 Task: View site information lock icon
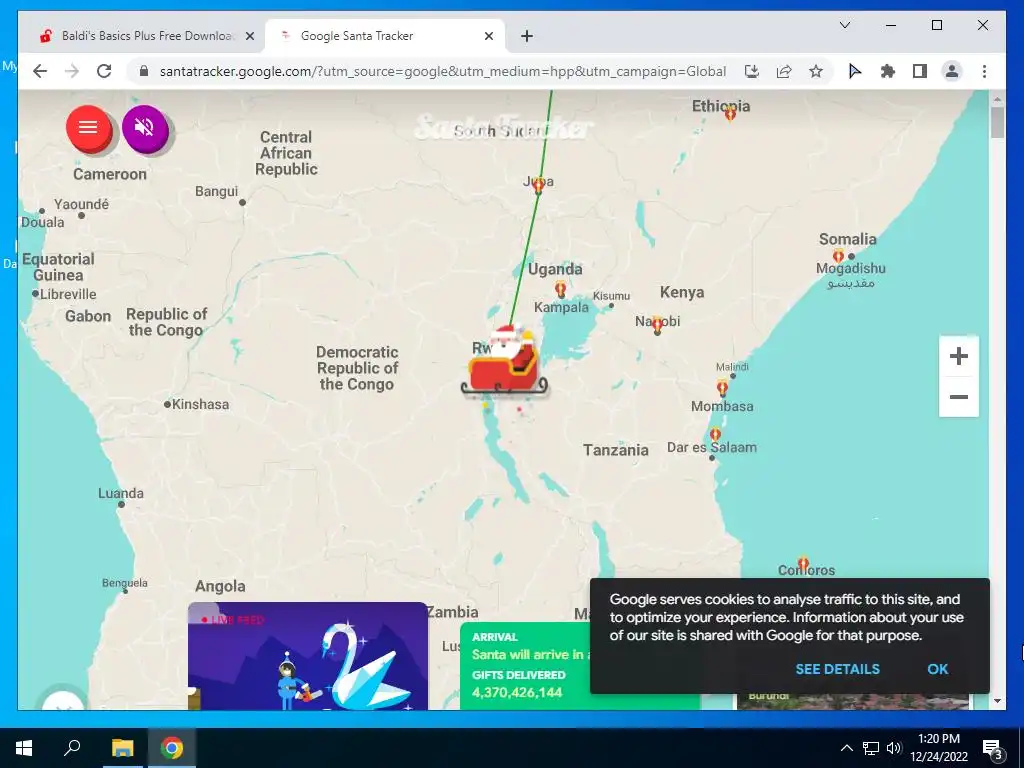tap(144, 71)
